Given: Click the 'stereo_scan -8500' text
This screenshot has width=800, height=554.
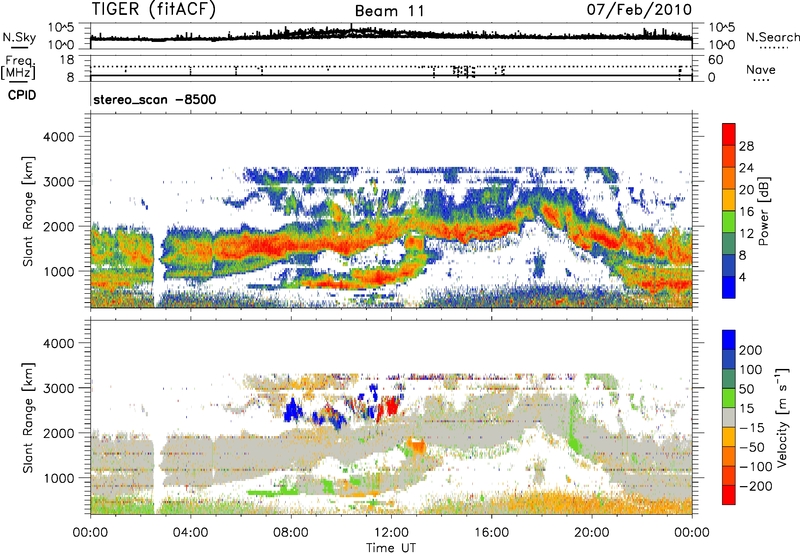Looking at the screenshot, I should (155, 100).
